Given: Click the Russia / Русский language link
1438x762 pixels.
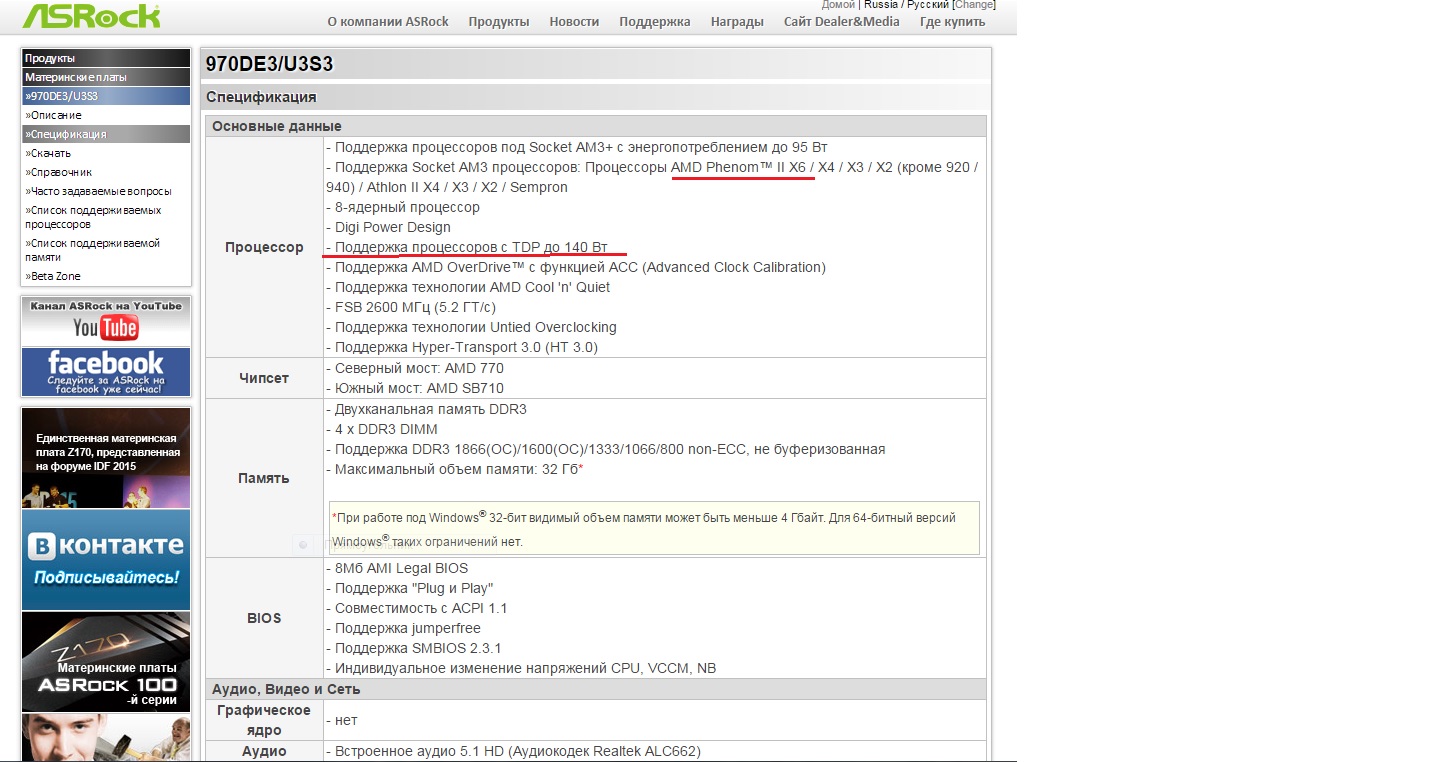Looking at the screenshot, I should point(906,5).
